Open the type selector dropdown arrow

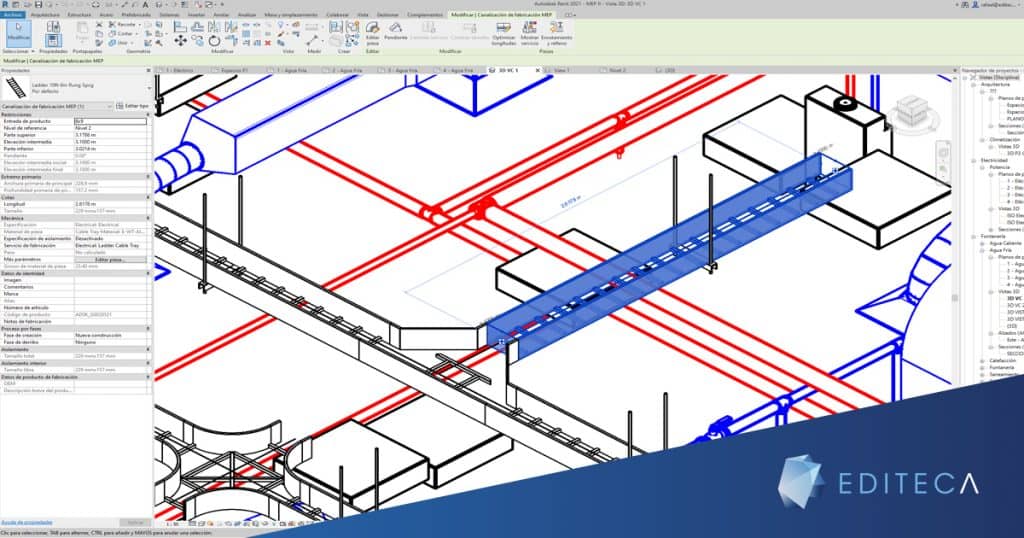pos(149,88)
